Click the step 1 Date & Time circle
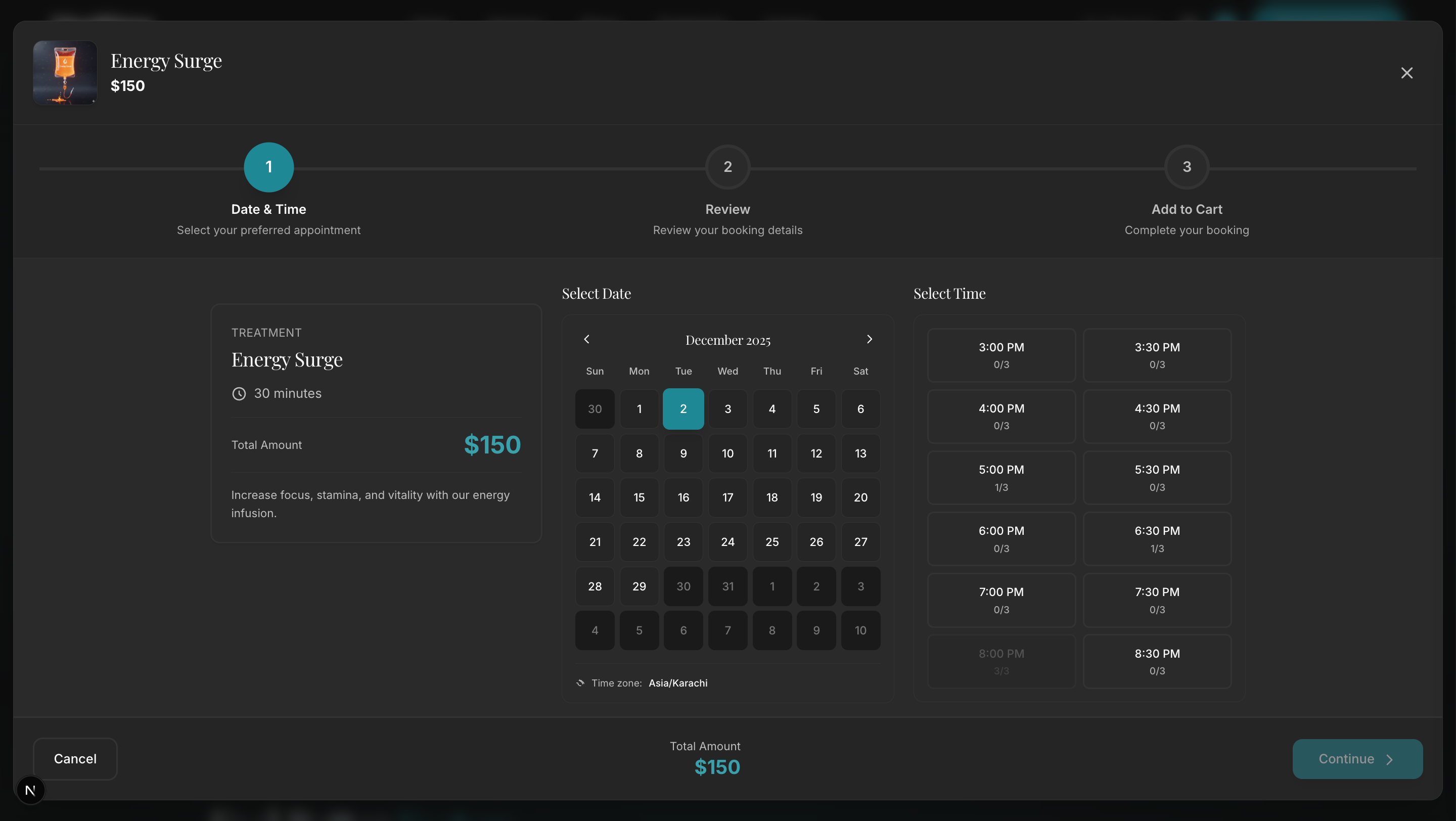The width and height of the screenshot is (1456, 821). click(268, 167)
